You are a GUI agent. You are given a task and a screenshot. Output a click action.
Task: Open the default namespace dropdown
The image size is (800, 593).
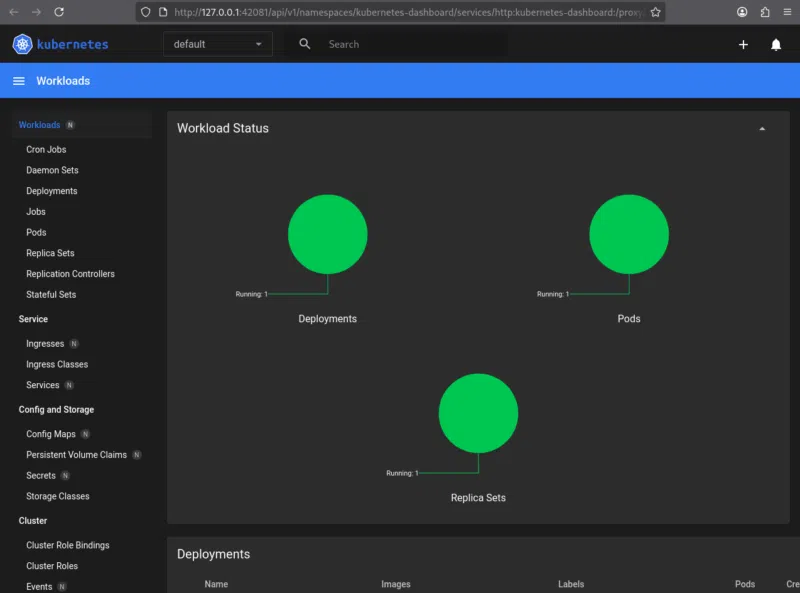[x=217, y=44]
